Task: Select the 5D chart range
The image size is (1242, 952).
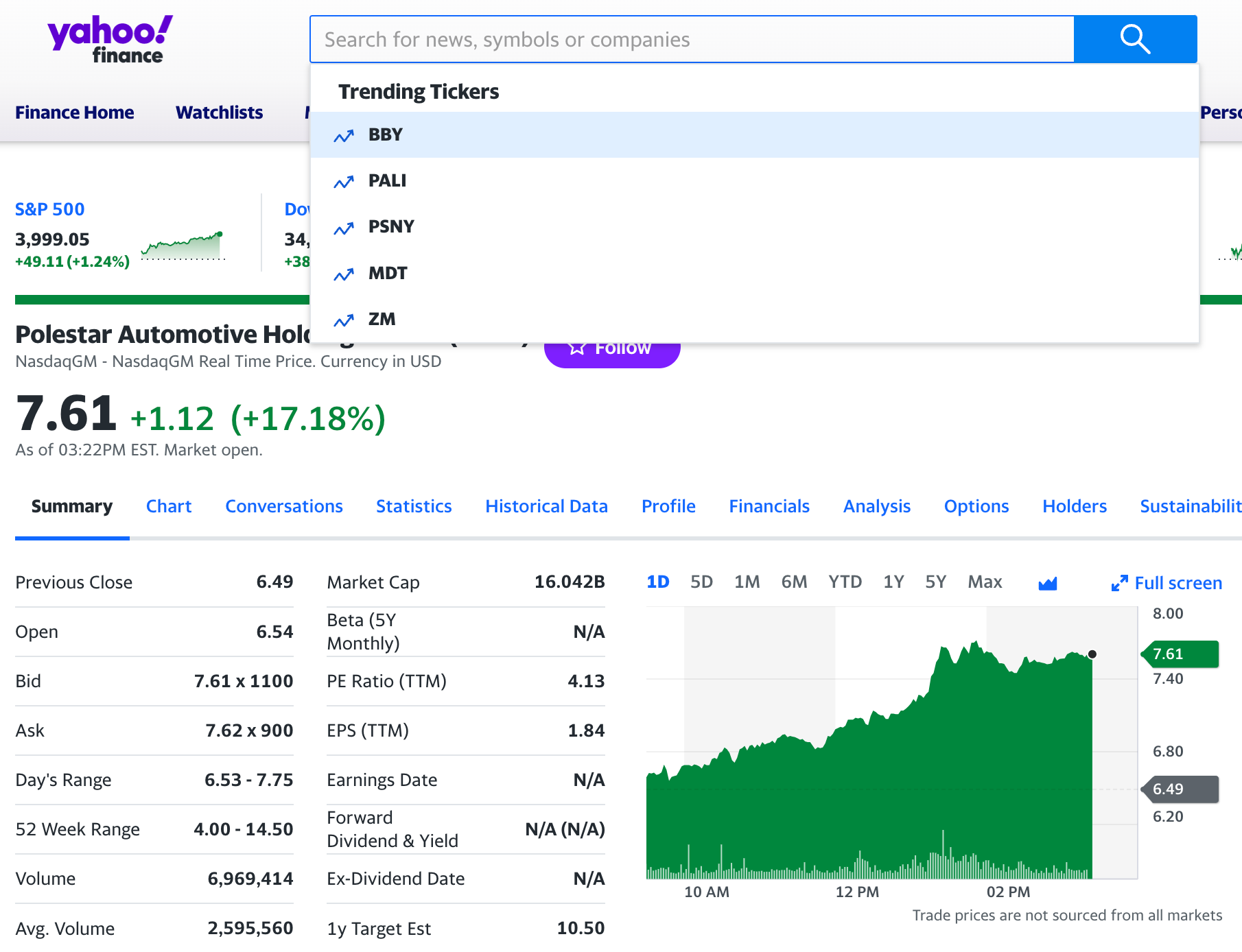Action: 701,582
